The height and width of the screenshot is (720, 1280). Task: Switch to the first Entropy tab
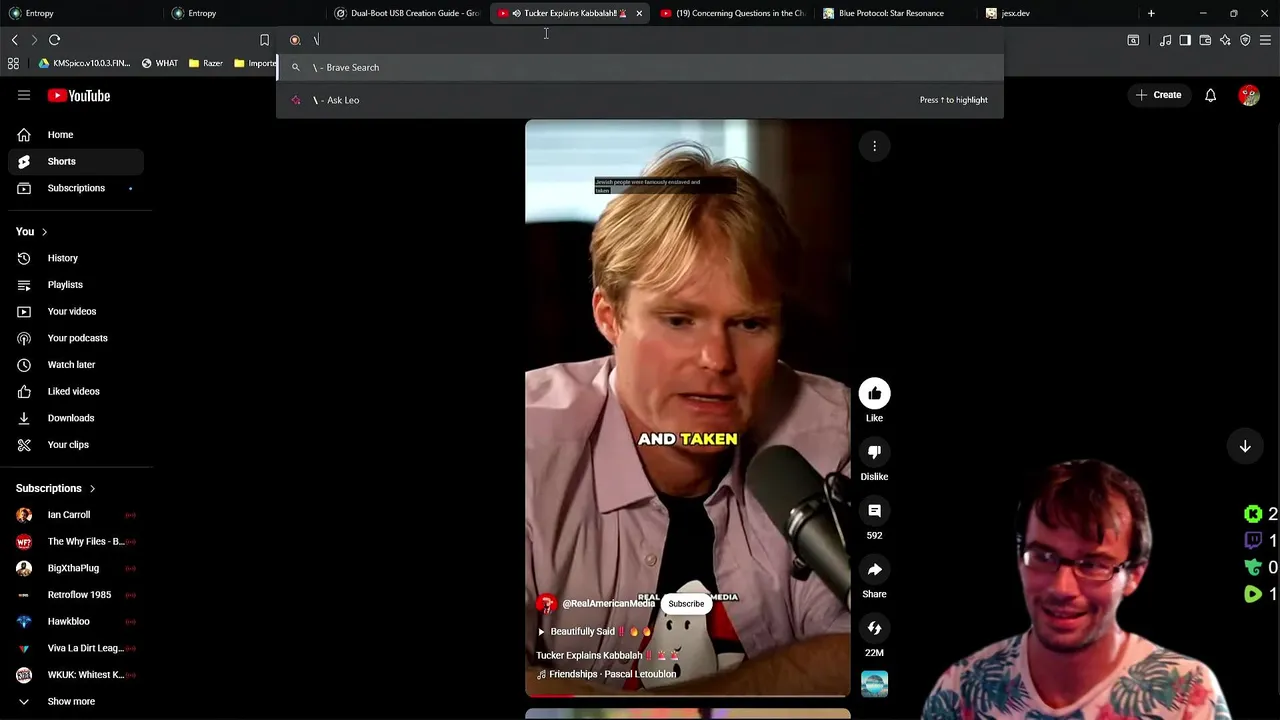[80, 13]
